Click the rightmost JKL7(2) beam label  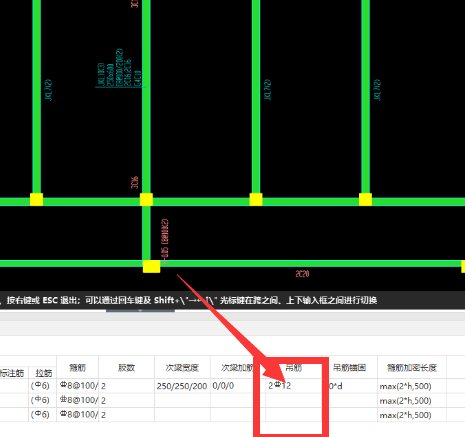[377, 90]
